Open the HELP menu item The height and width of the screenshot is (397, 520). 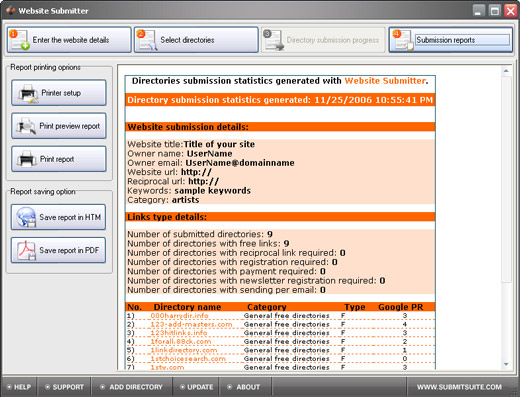click(19, 387)
